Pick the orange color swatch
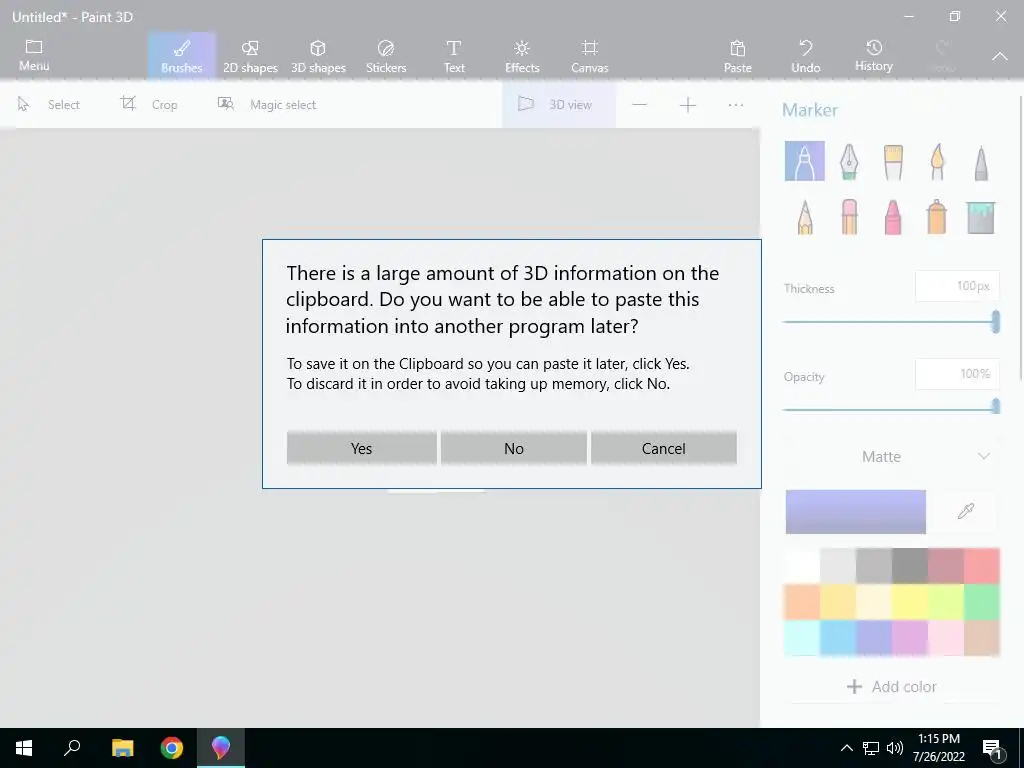The image size is (1024, 768). [x=802, y=601]
